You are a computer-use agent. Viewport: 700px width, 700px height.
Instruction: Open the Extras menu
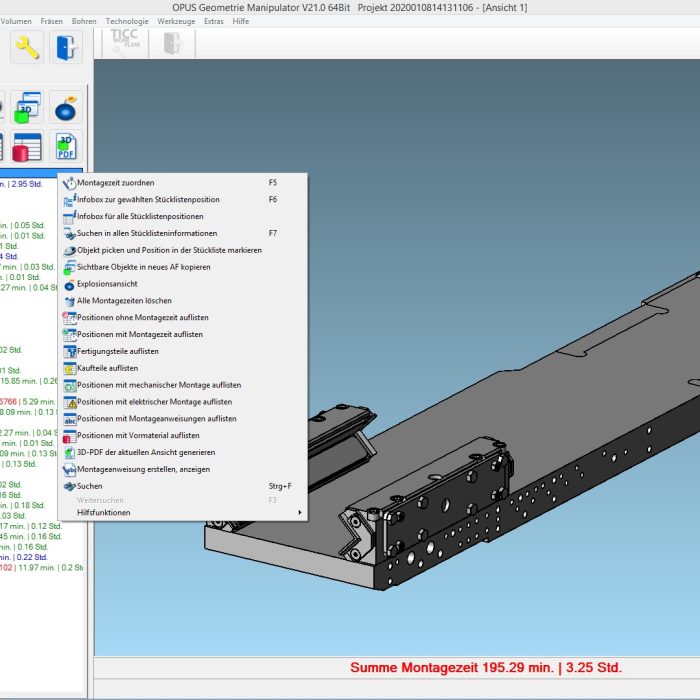coord(213,21)
